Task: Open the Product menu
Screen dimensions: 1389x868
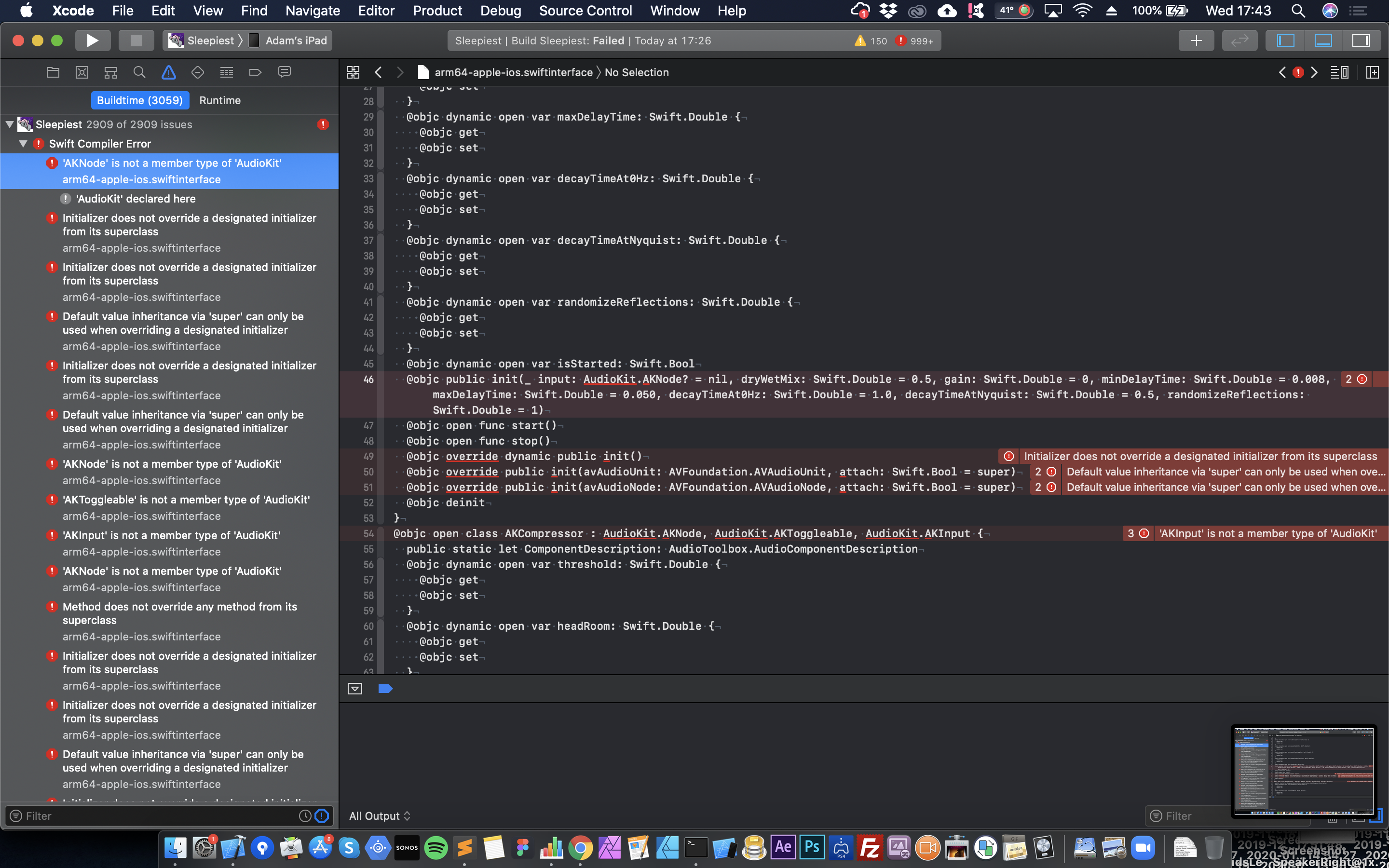Action: tap(437, 10)
